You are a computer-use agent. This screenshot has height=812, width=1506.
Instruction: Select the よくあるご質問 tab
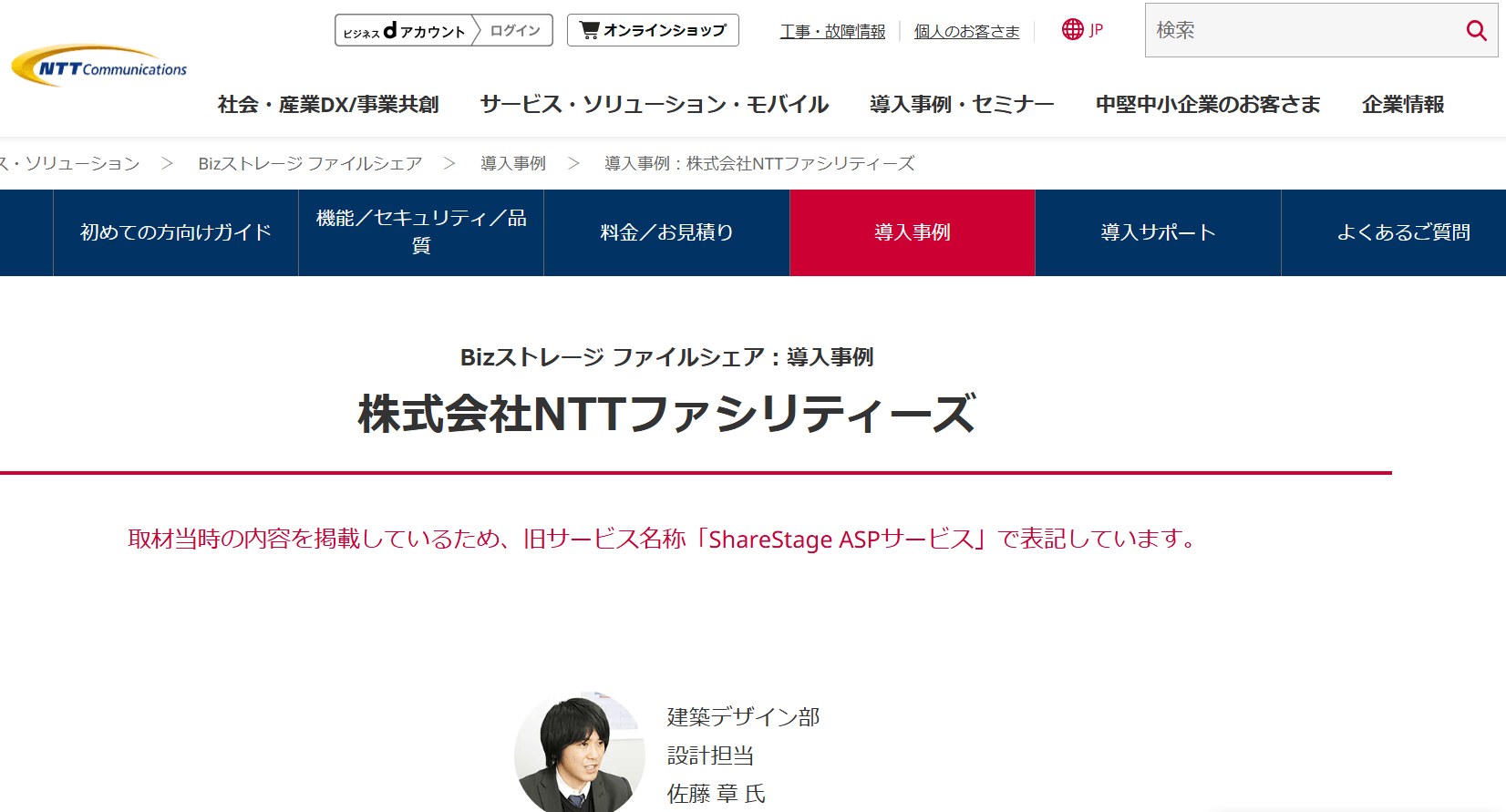click(1403, 232)
